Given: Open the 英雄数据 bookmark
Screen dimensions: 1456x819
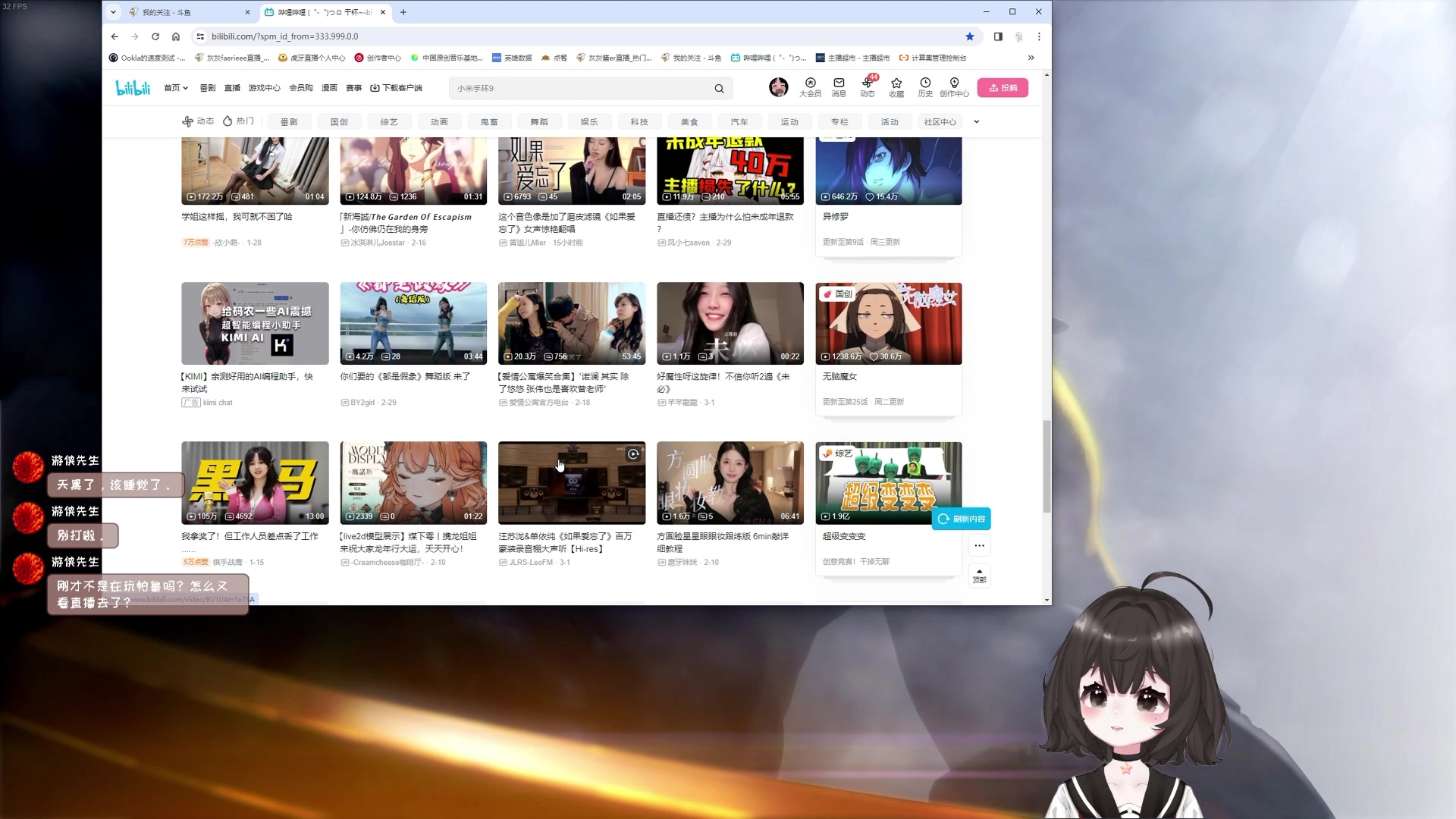Looking at the screenshot, I should coord(512,58).
